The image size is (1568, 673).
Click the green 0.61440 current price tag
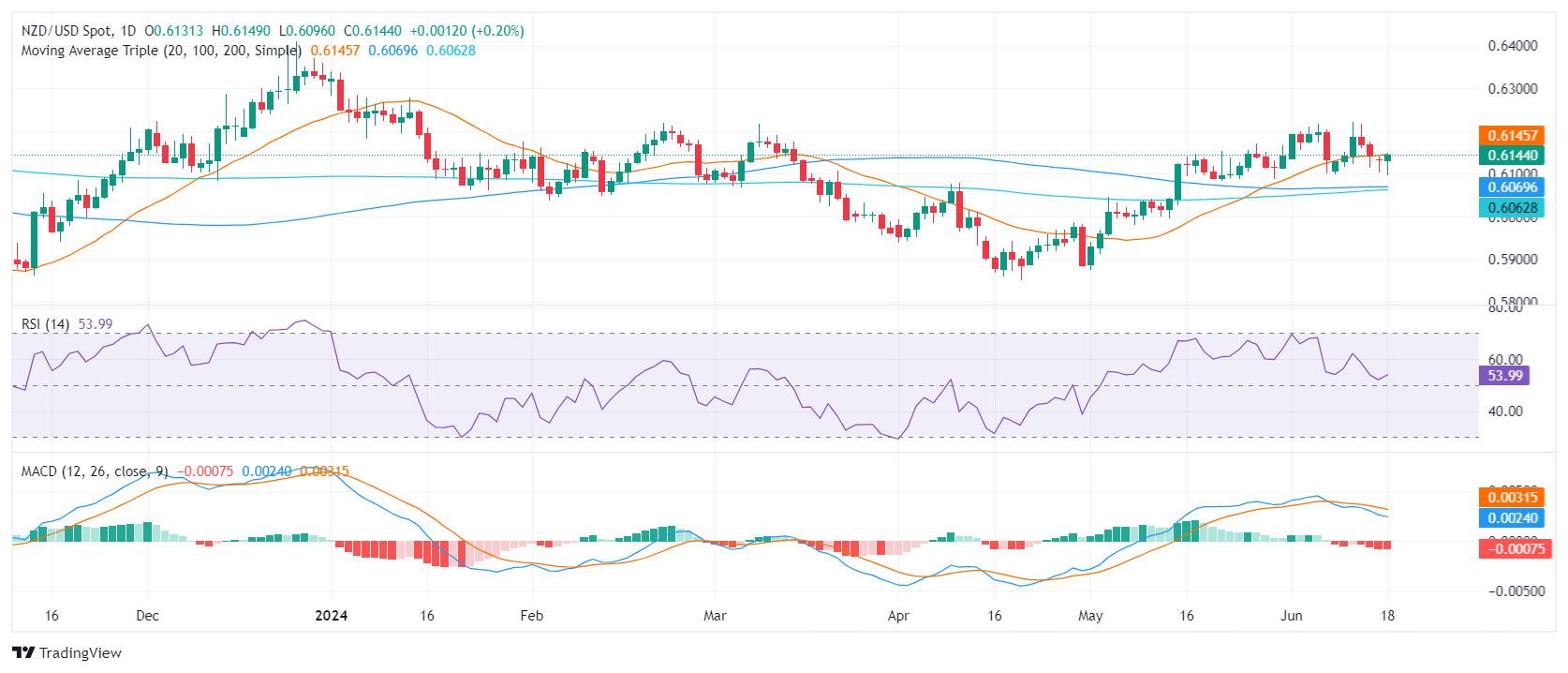[x=1512, y=156]
